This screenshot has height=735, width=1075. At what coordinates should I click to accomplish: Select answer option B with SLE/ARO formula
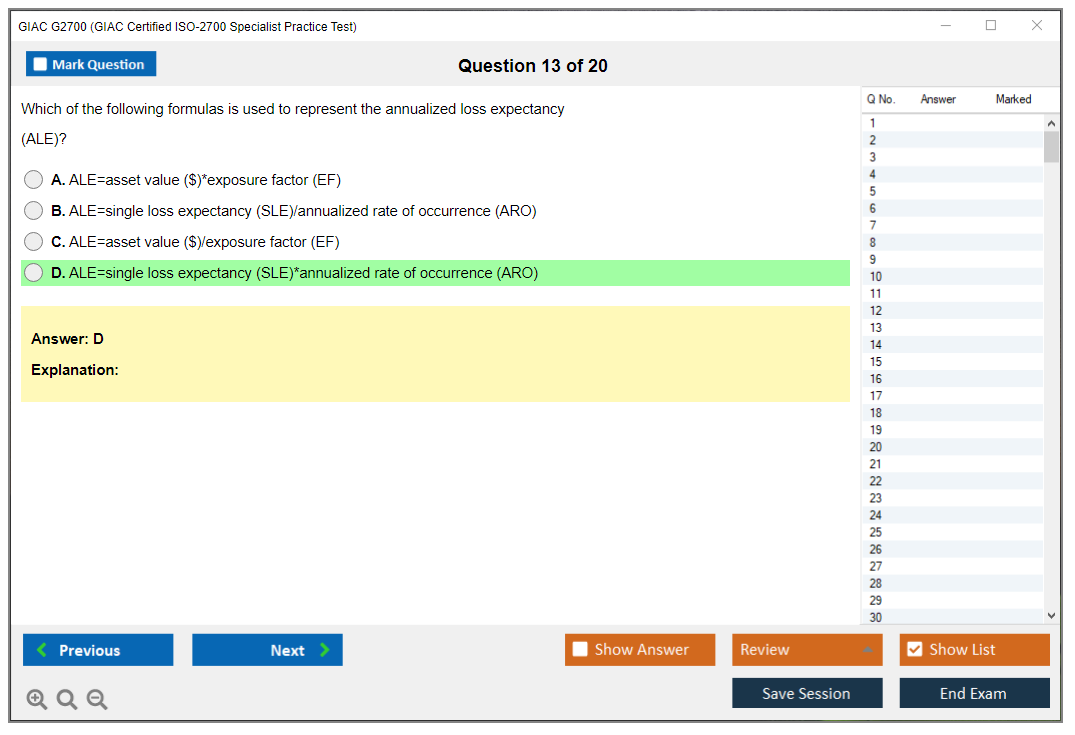coord(33,210)
